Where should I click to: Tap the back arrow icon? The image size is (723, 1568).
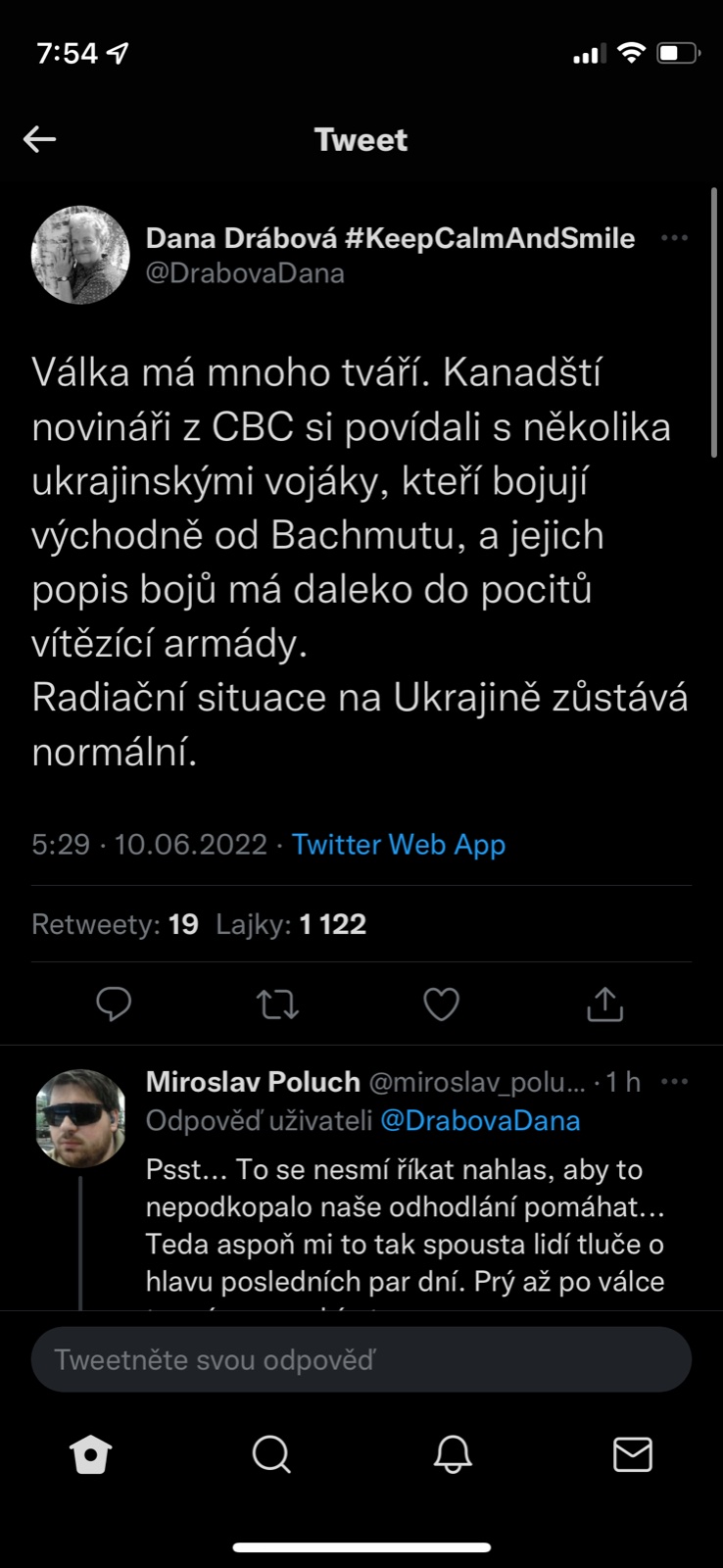tap(40, 139)
